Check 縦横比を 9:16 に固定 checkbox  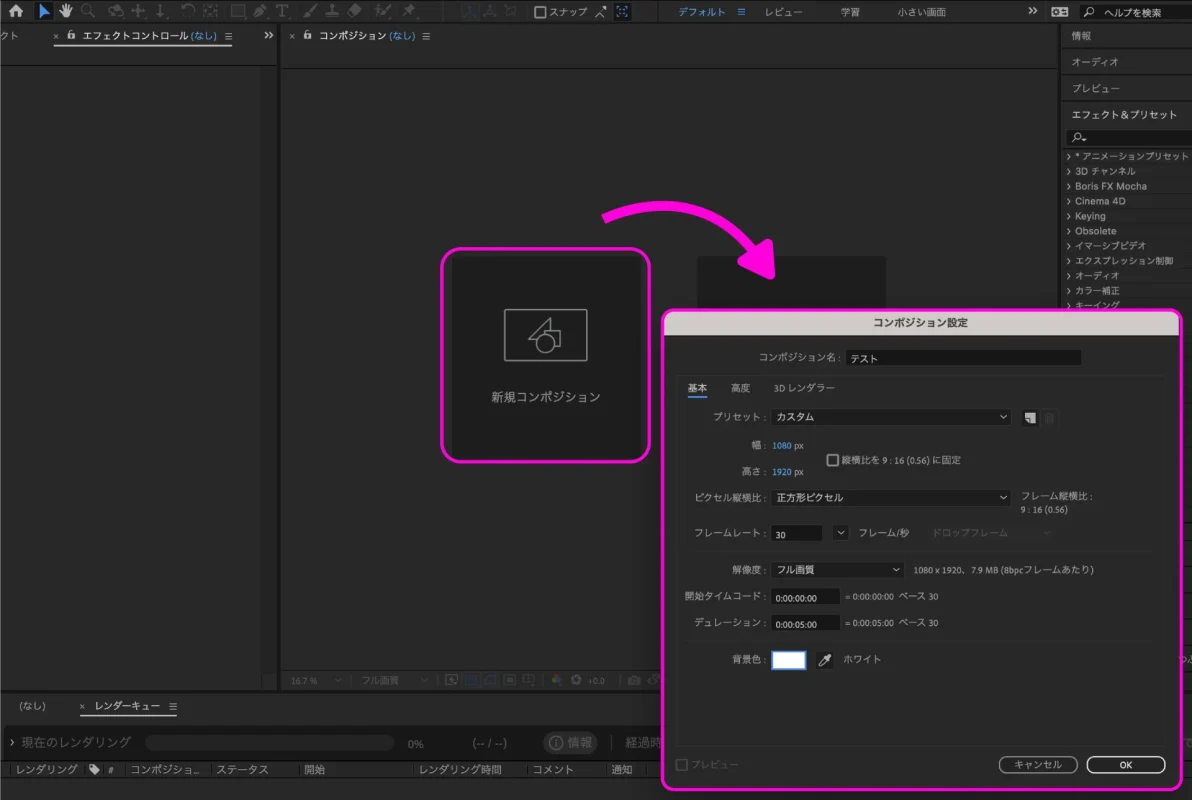point(832,460)
